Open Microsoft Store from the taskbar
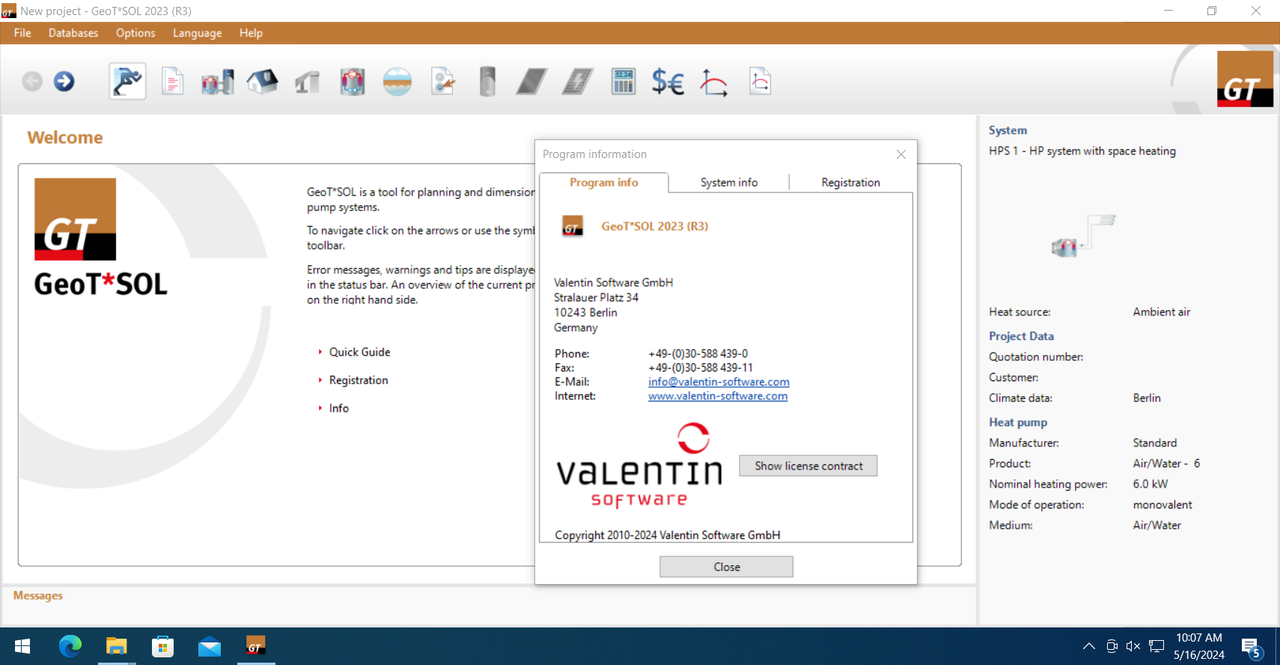This screenshot has width=1280, height=665. 163,647
